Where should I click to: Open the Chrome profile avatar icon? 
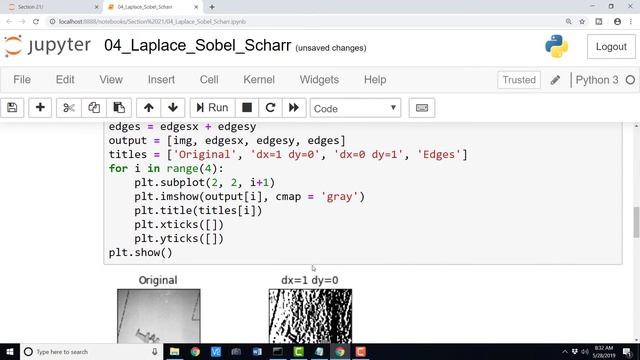tap(618, 22)
